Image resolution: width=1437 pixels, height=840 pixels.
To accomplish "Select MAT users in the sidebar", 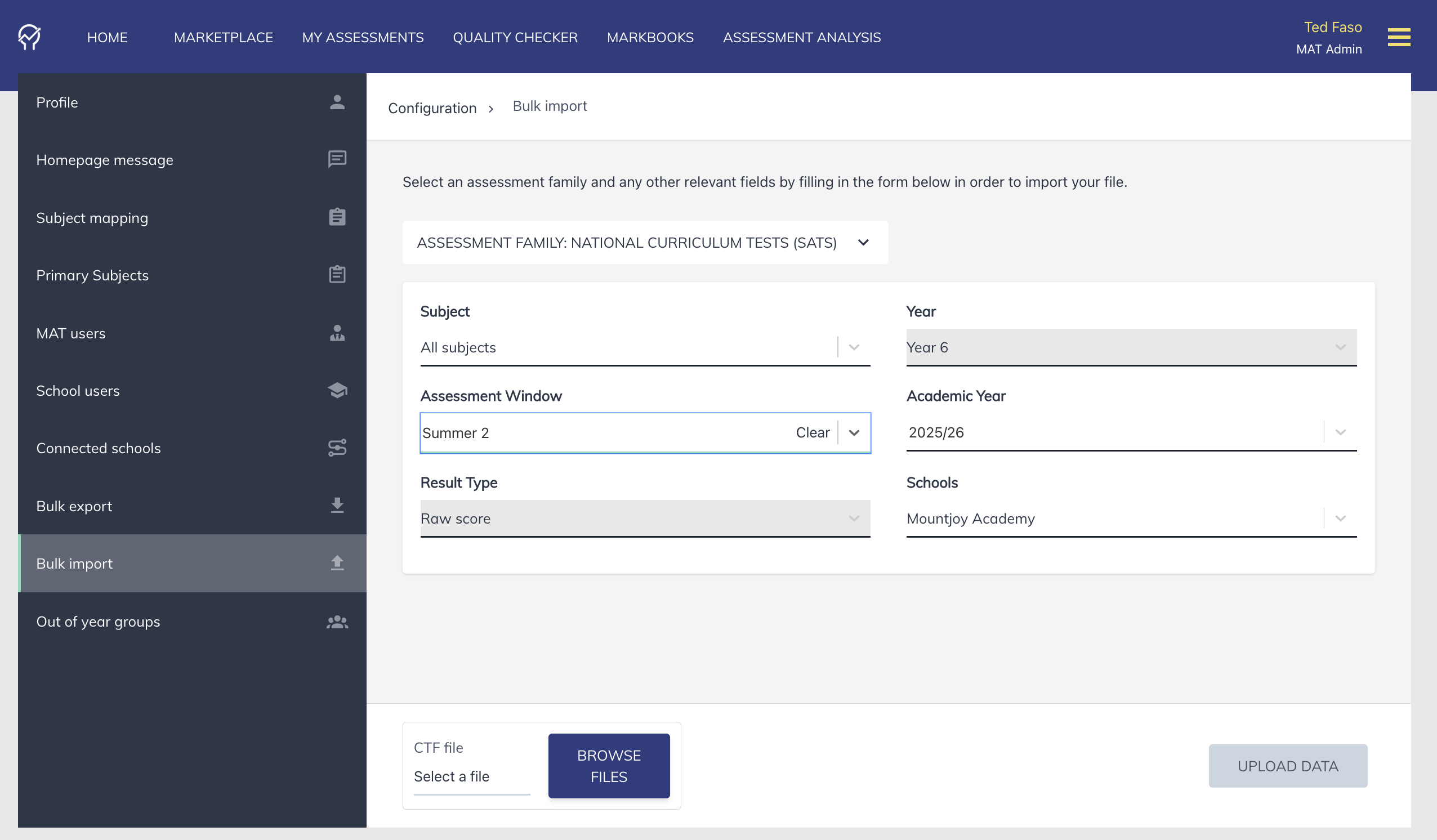I will tap(192, 333).
